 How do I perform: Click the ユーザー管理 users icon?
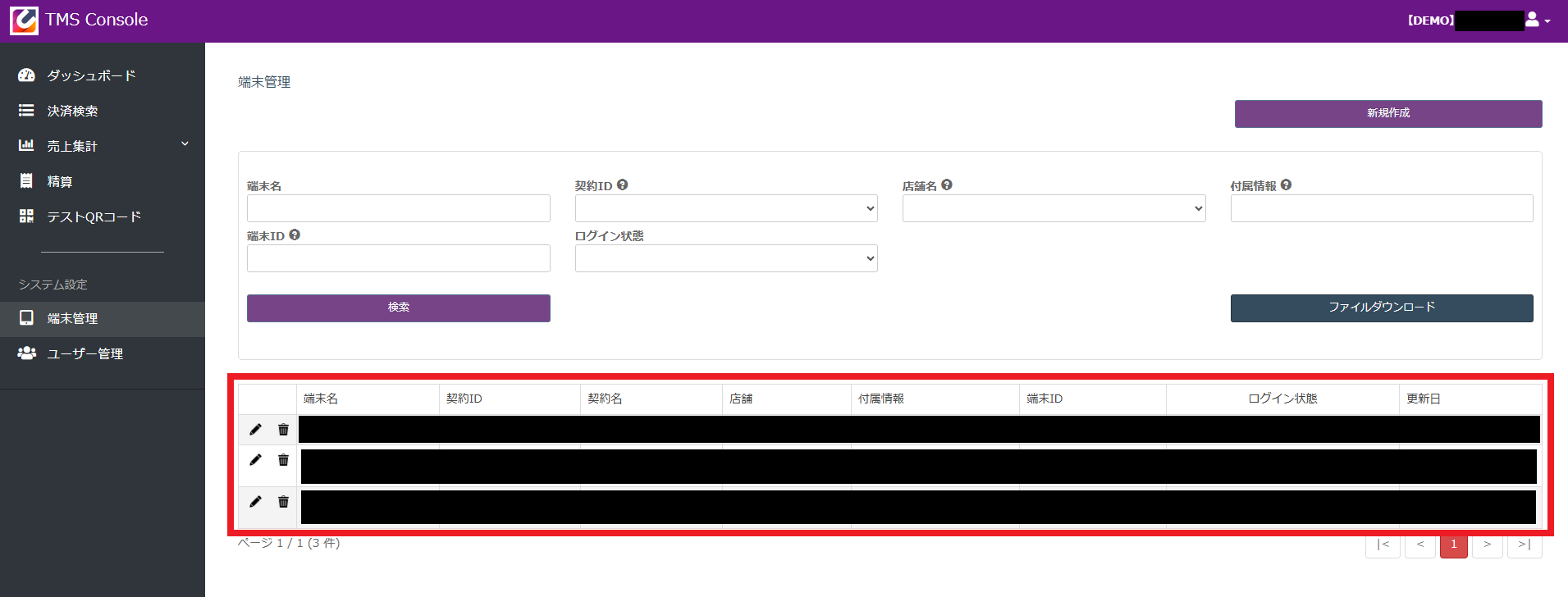[26, 353]
